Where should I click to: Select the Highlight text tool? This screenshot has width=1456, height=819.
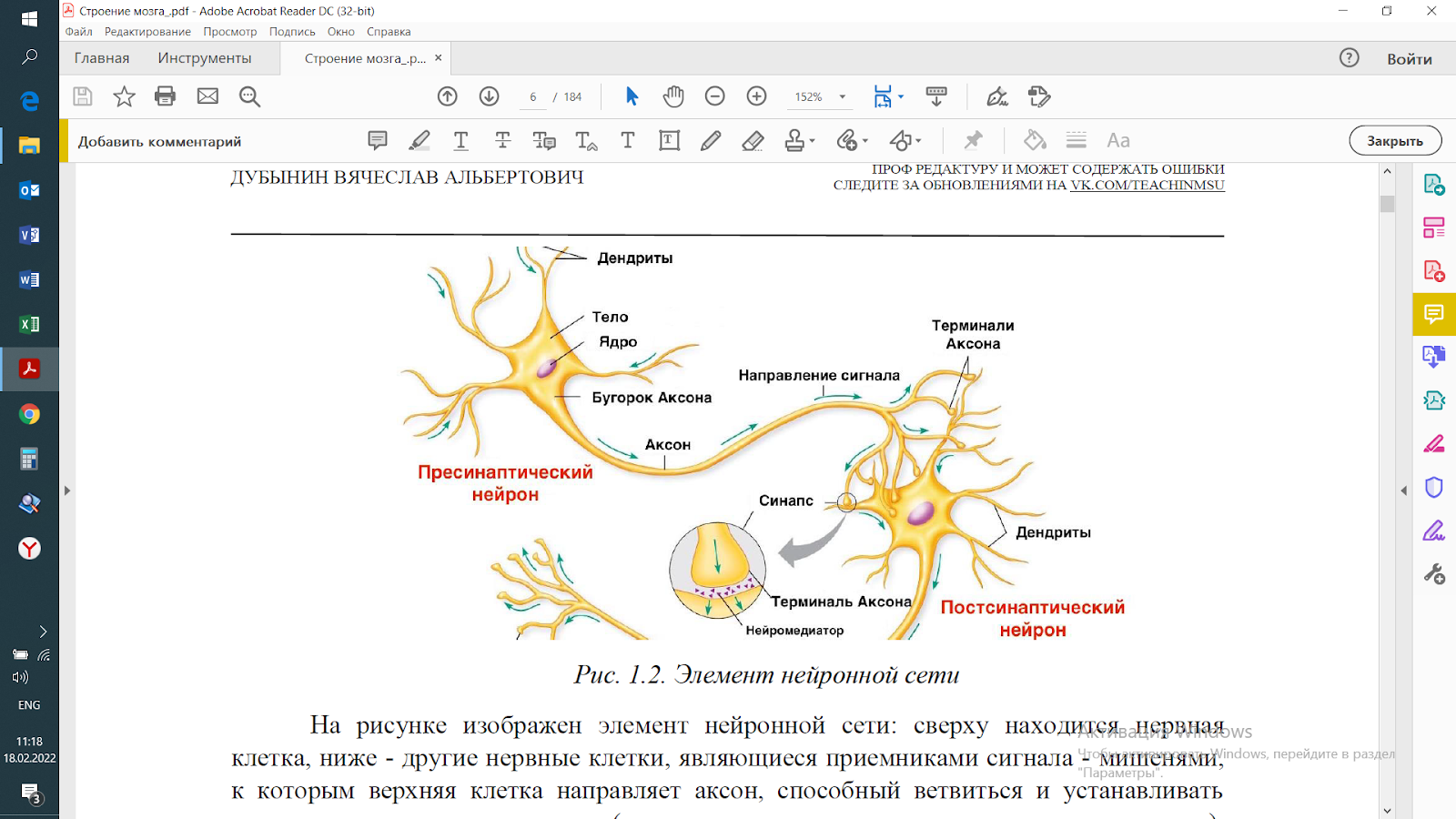pos(419,141)
